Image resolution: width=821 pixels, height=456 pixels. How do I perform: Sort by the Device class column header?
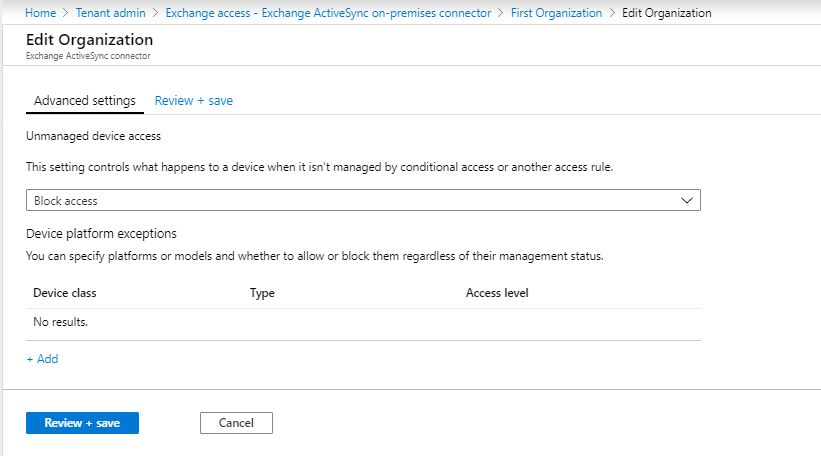click(65, 293)
